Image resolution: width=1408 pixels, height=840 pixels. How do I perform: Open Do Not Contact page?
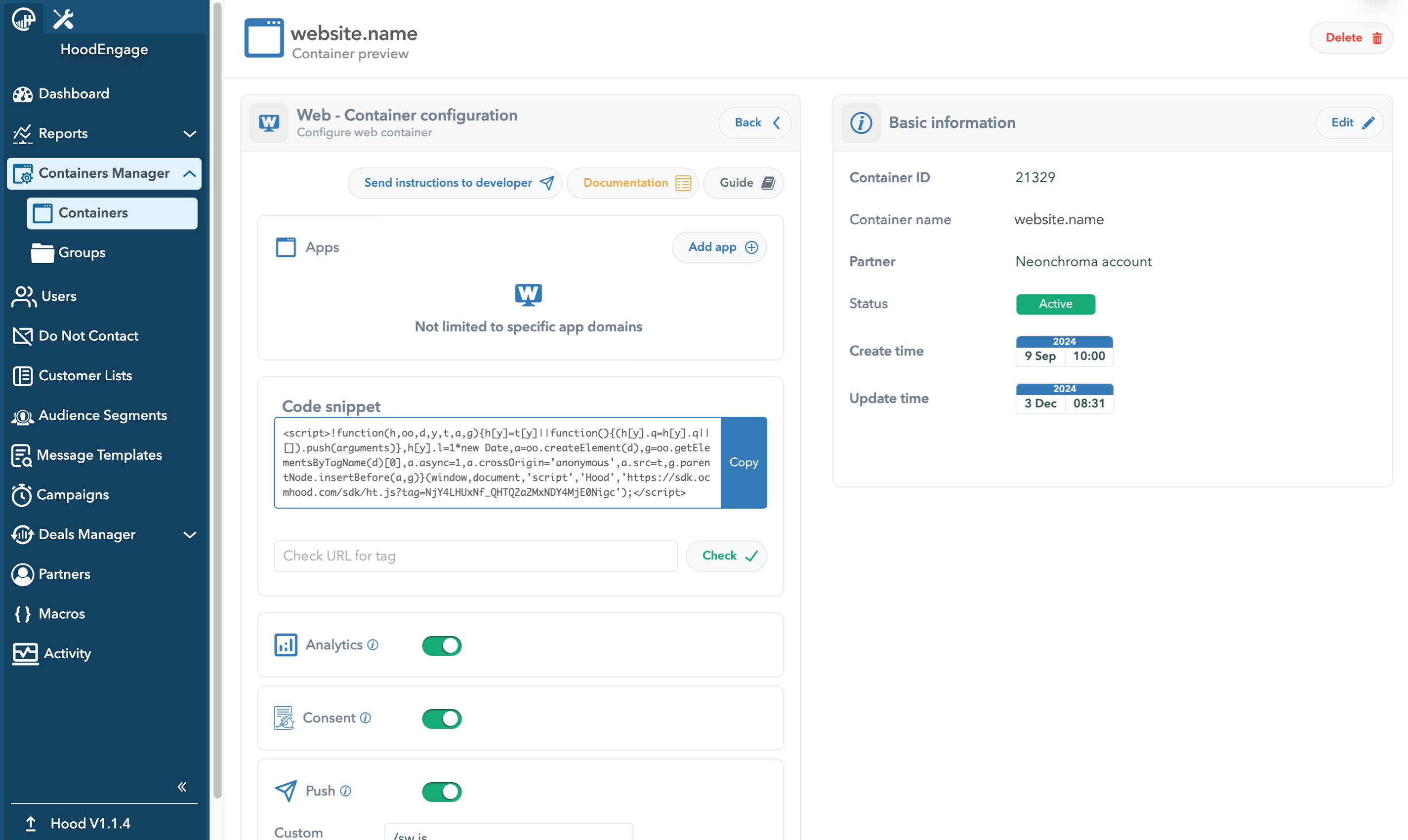click(x=88, y=336)
